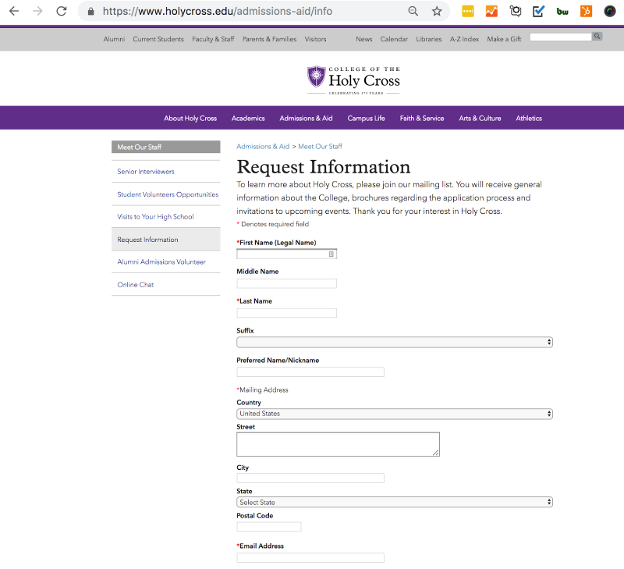
Task: Reload the page with the refresh icon
Action: click(61, 11)
